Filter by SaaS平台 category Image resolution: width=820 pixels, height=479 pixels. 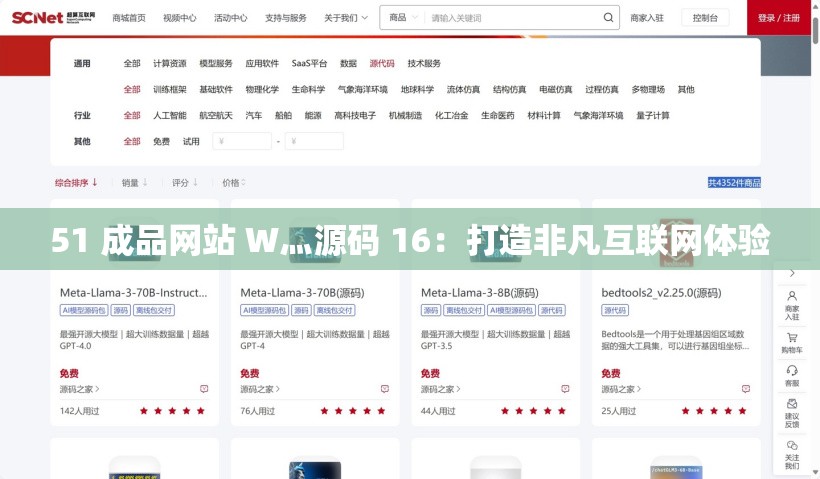tap(309, 63)
